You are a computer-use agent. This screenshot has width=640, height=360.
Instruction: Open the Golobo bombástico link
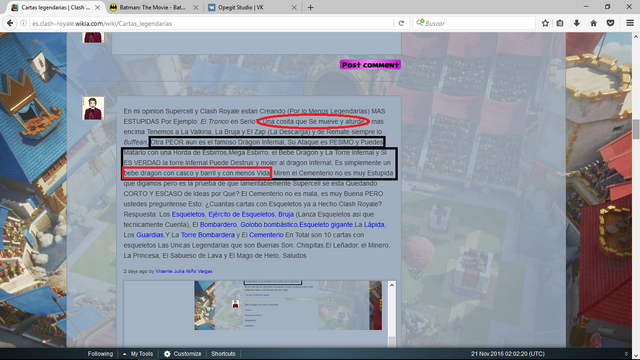tap(269, 224)
